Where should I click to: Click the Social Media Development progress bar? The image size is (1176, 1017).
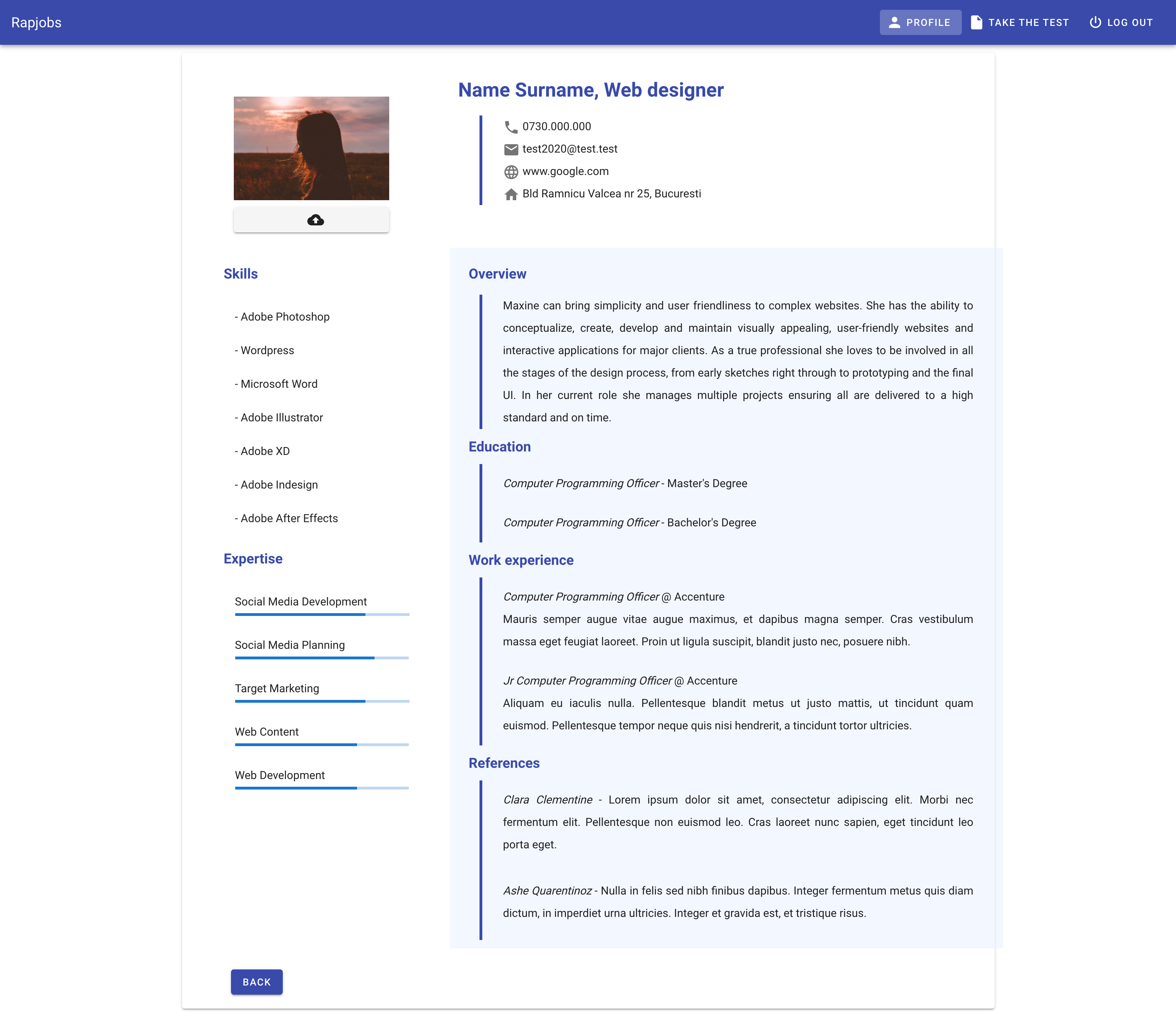pos(322,614)
